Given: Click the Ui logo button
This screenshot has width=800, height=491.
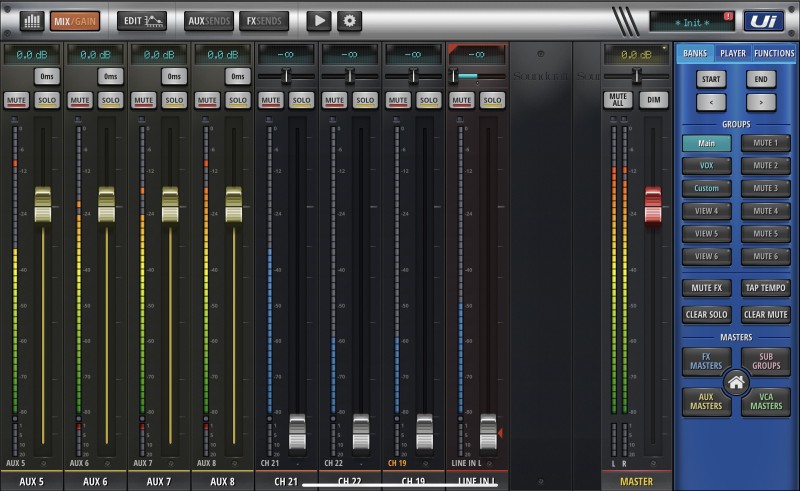Looking at the screenshot, I should click(x=762, y=20).
